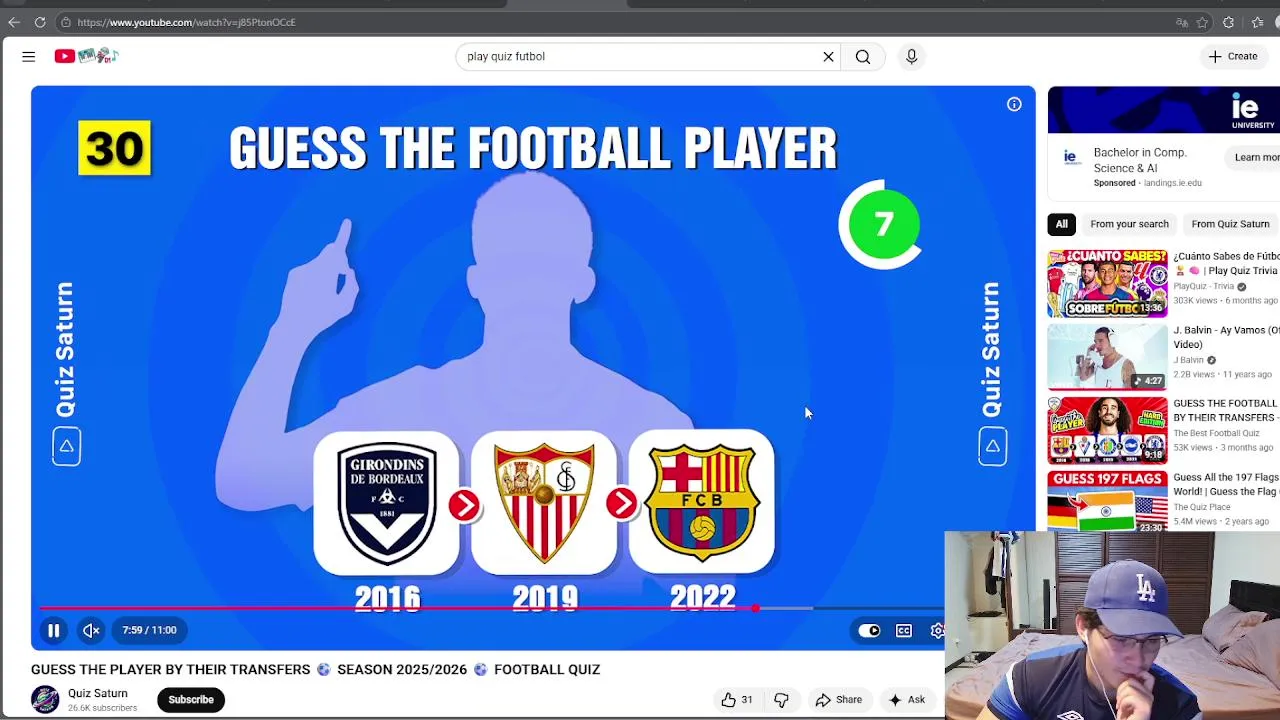Clear the search box text
The height and width of the screenshot is (720, 1280).
point(828,57)
